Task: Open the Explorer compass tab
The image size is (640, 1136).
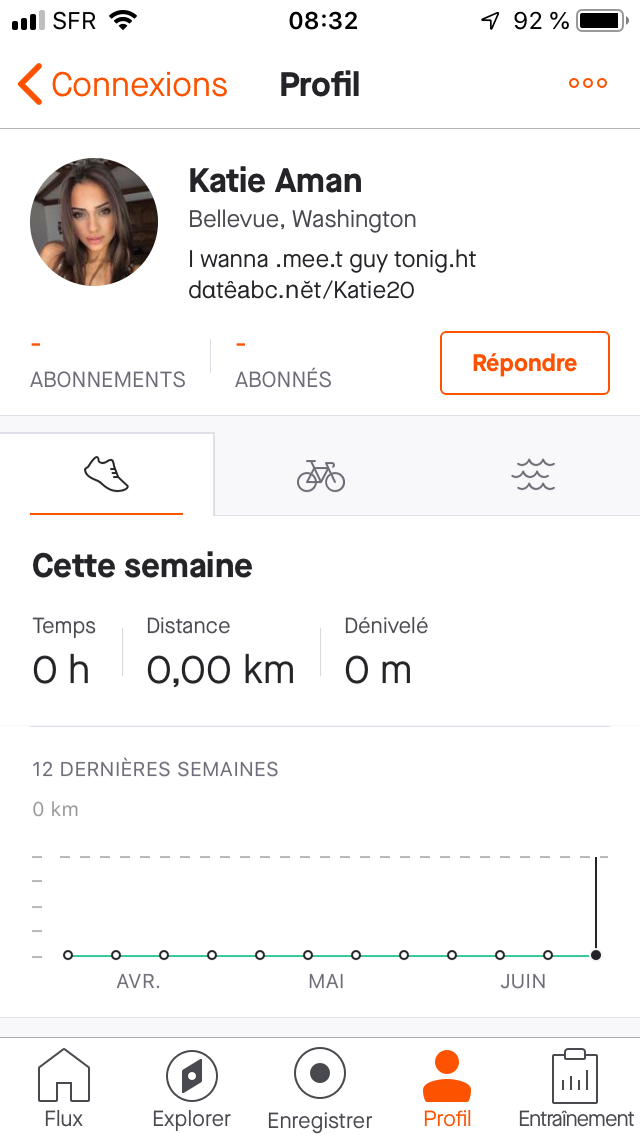Action: (x=191, y=1087)
